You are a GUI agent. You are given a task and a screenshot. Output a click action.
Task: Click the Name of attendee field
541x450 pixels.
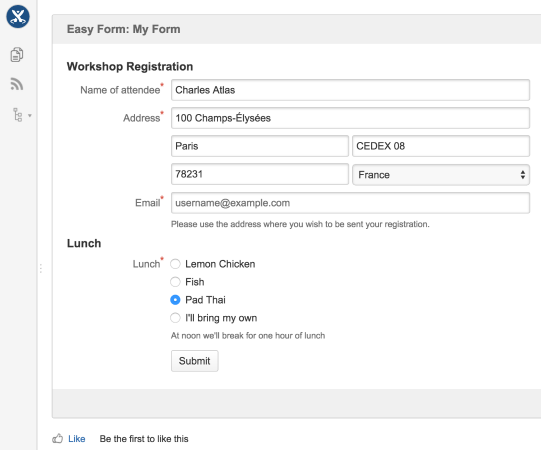[350, 90]
